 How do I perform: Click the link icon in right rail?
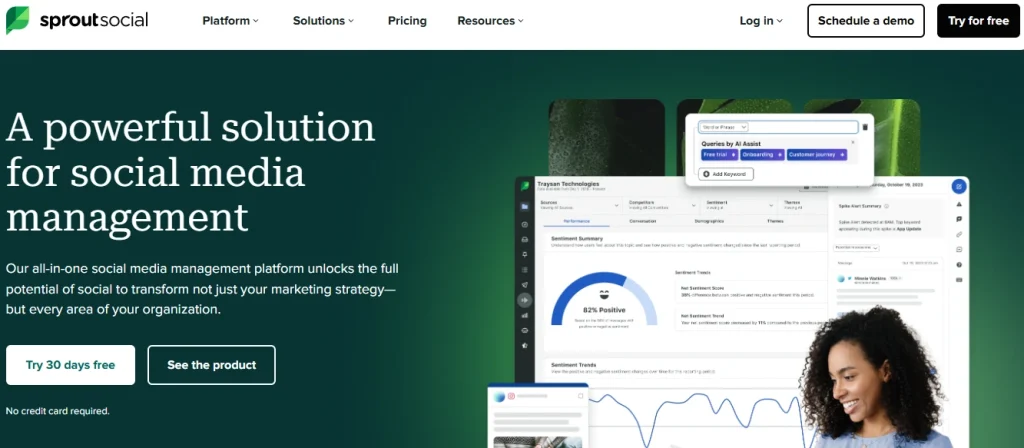click(x=959, y=234)
